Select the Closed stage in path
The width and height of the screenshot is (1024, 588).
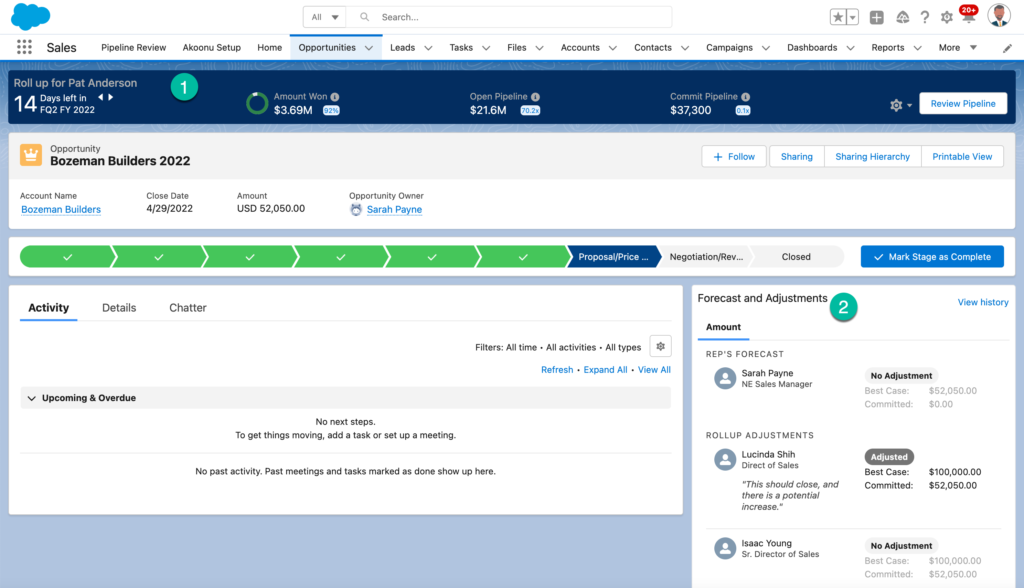[x=796, y=257]
